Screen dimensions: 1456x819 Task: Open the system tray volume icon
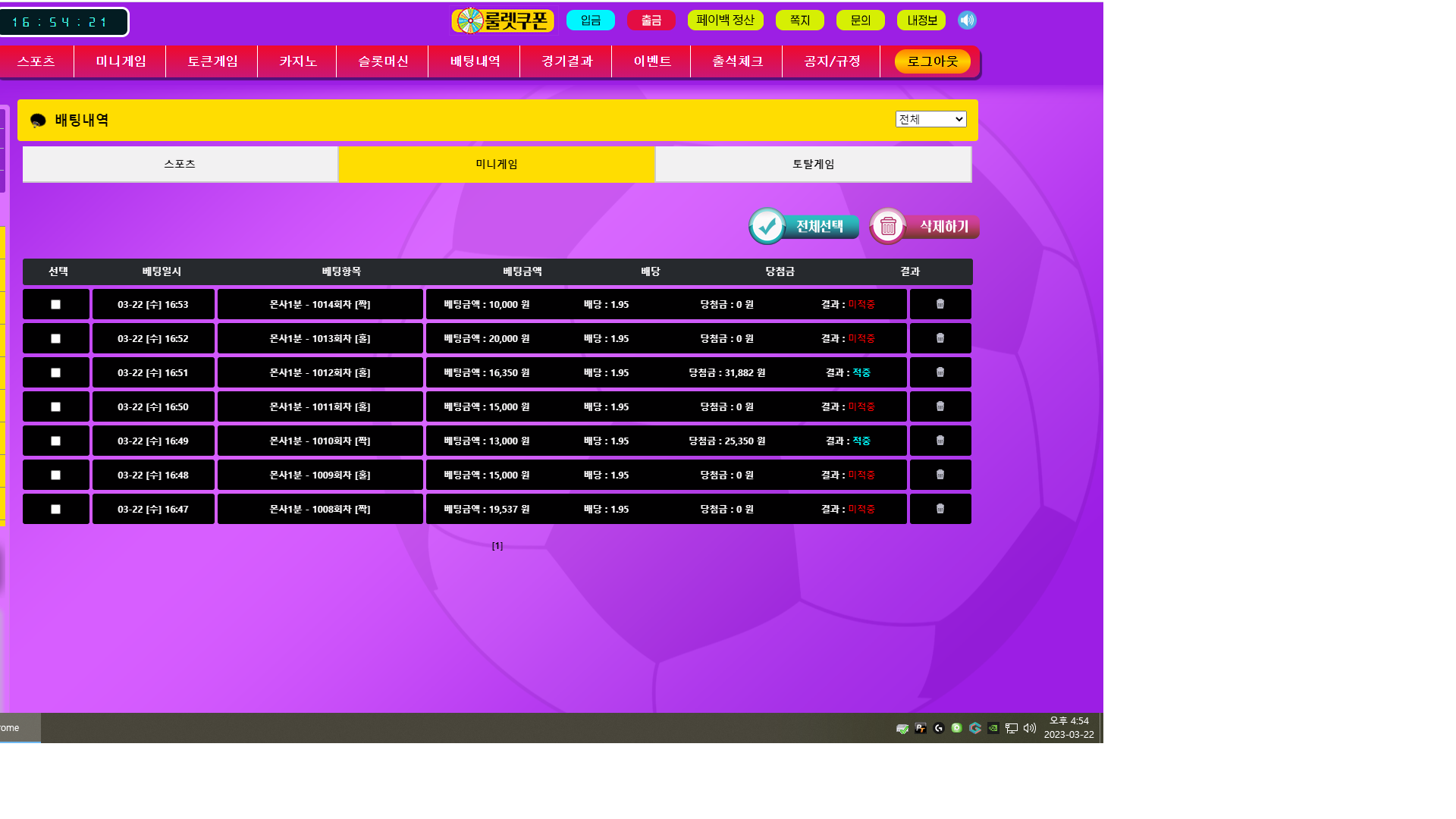pyautogui.click(x=1029, y=728)
